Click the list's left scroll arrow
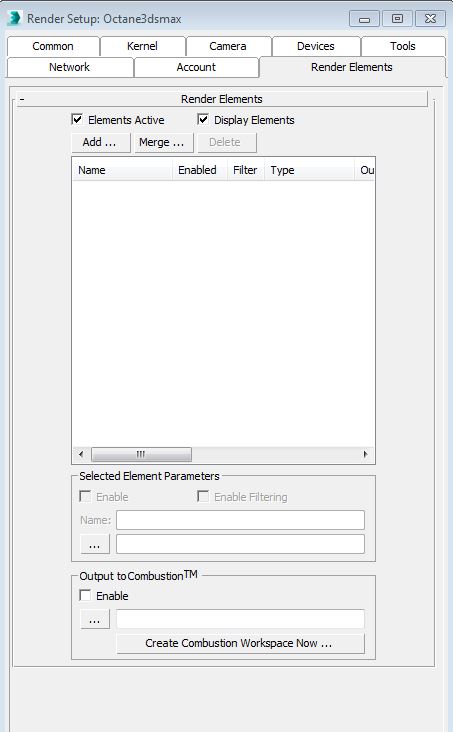 click(x=81, y=454)
